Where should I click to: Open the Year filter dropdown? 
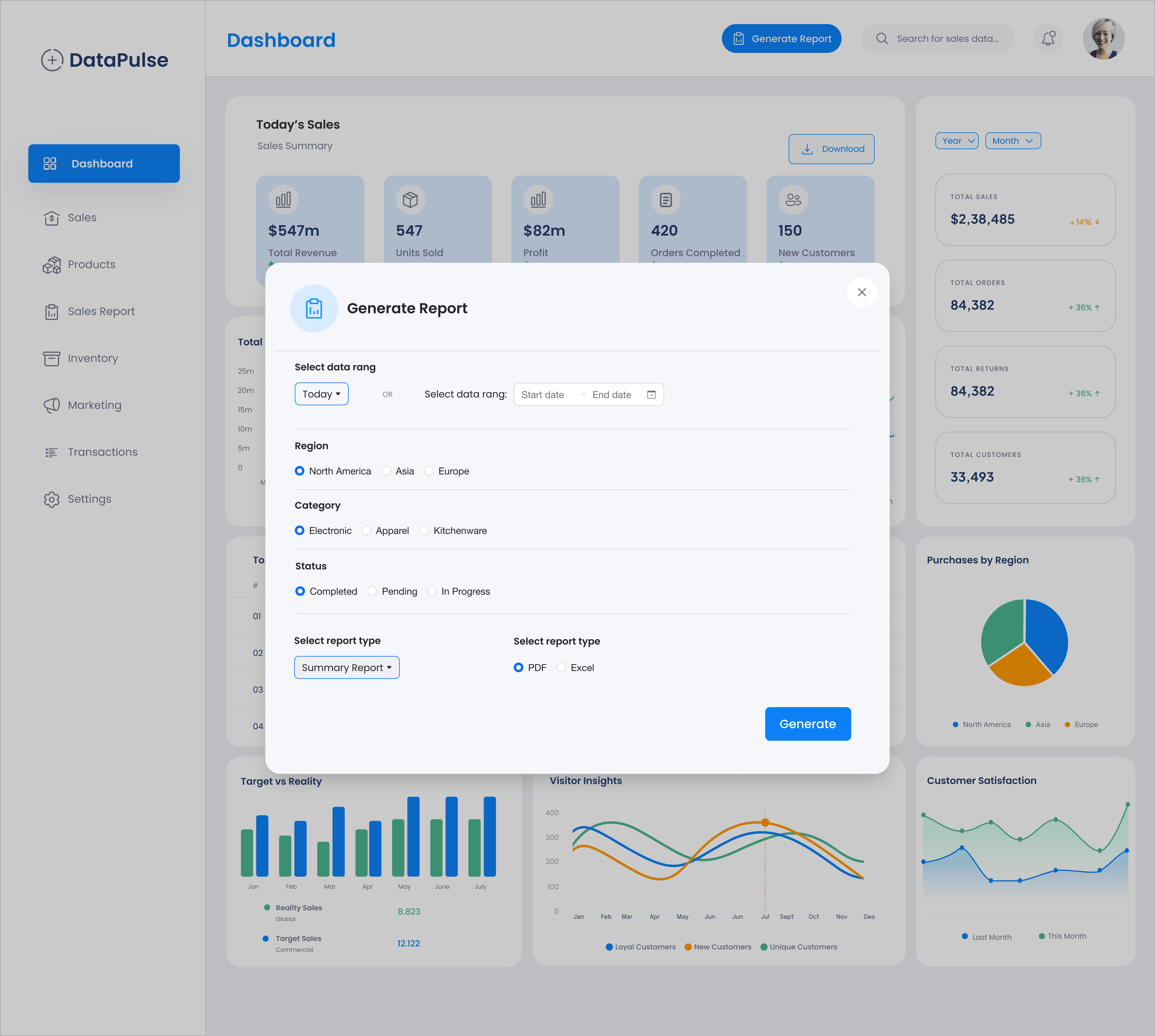[957, 141]
